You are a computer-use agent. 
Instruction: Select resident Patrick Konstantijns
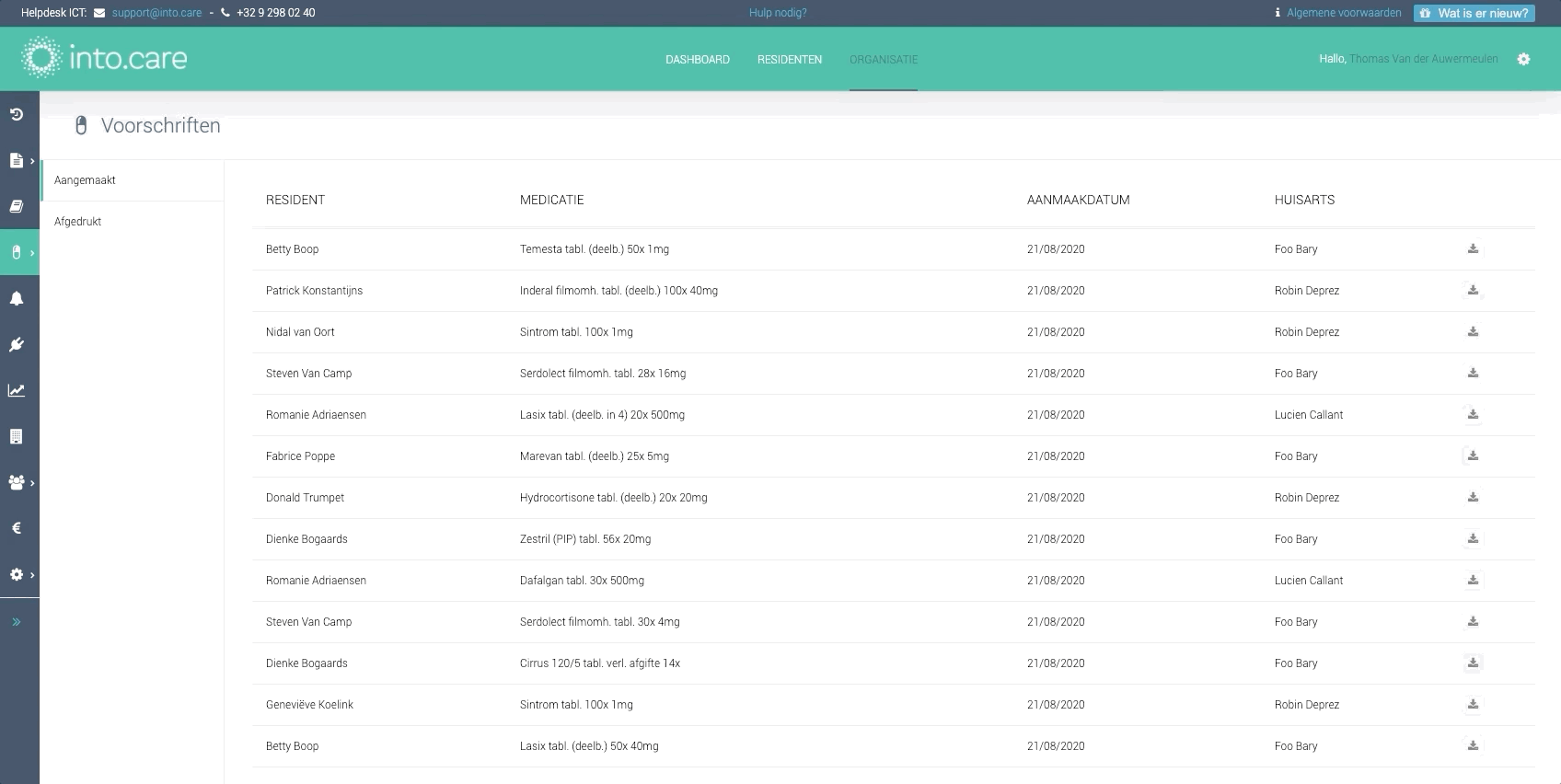click(x=314, y=291)
